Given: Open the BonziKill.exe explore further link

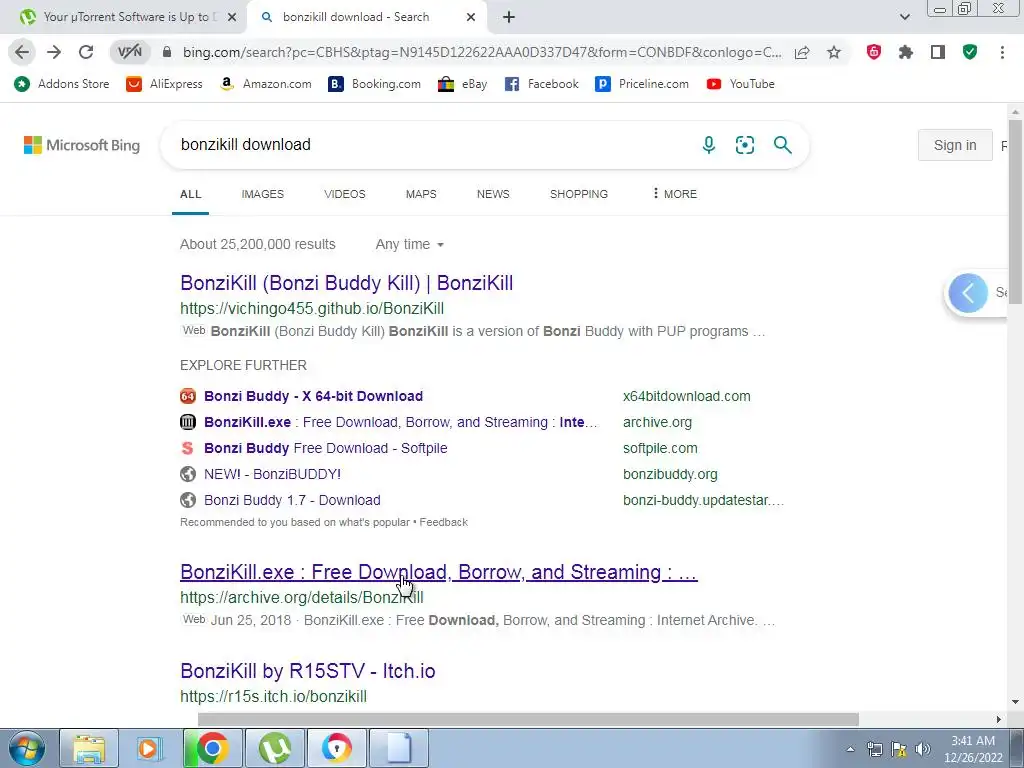Looking at the screenshot, I should [400, 423].
